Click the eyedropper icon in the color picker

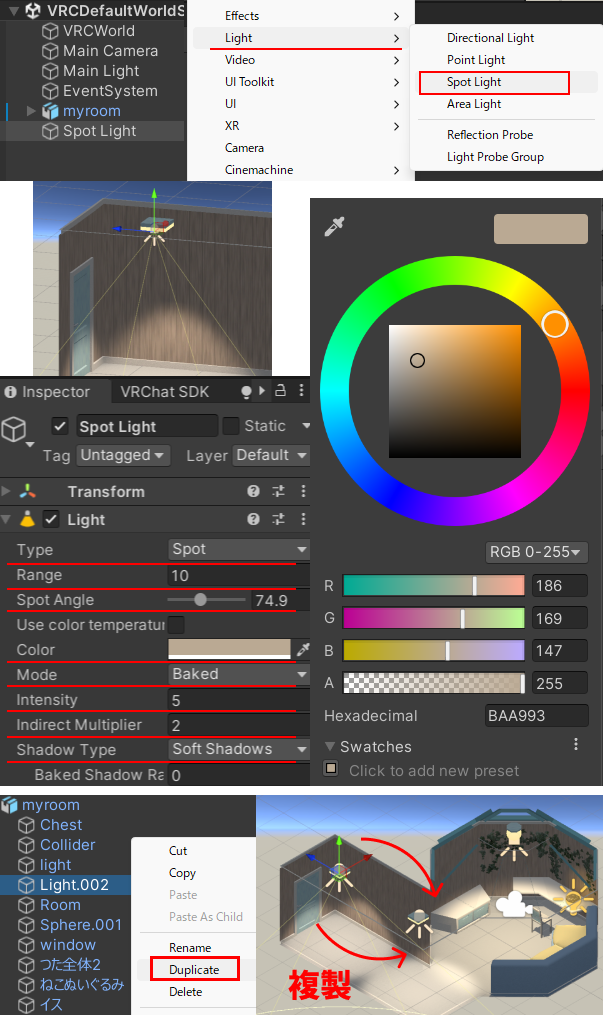click(334, 228)
